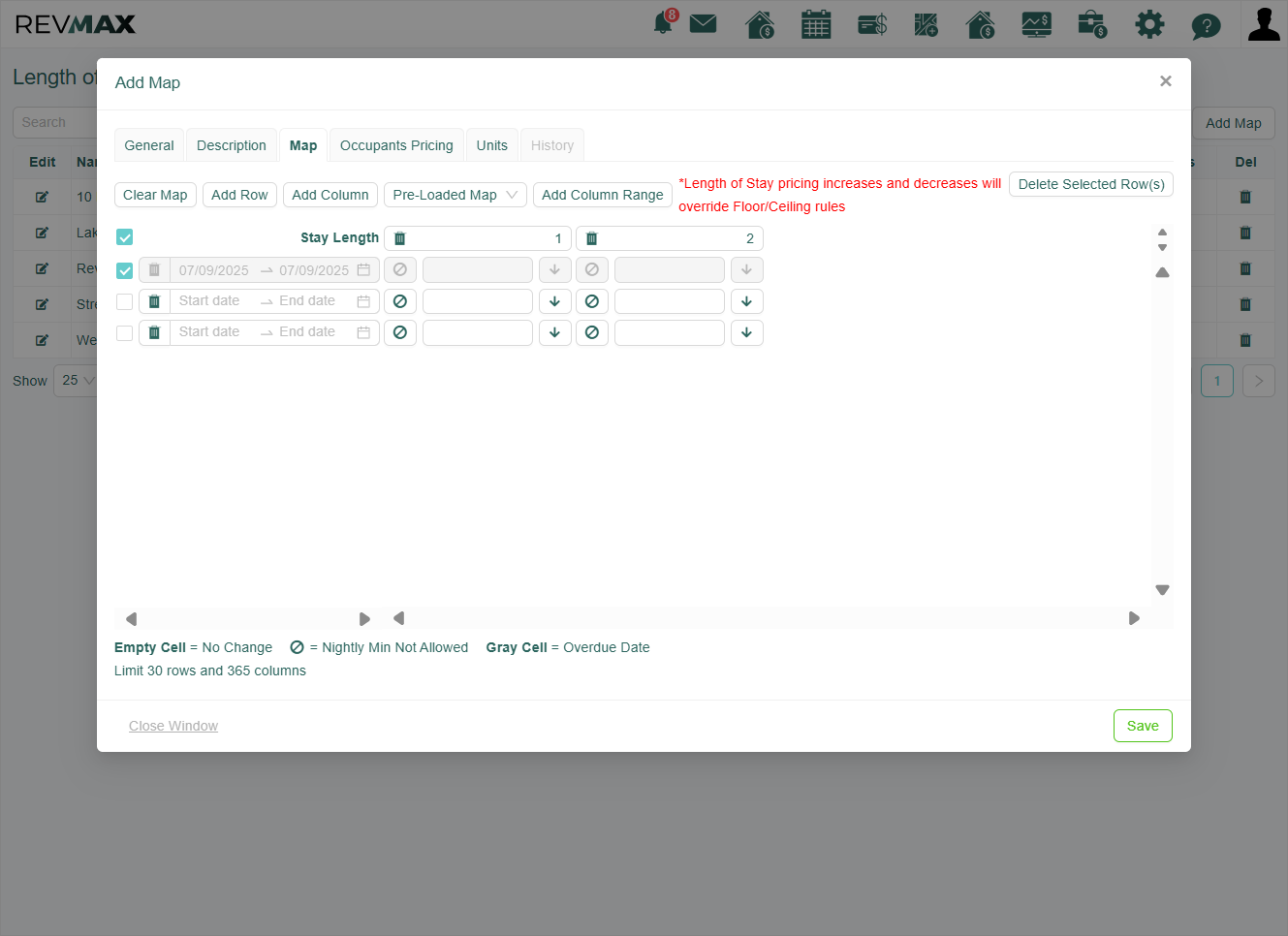Toggle the Stay Length header checkbox
The image size is (1288, 936).
tap(125, 237)
